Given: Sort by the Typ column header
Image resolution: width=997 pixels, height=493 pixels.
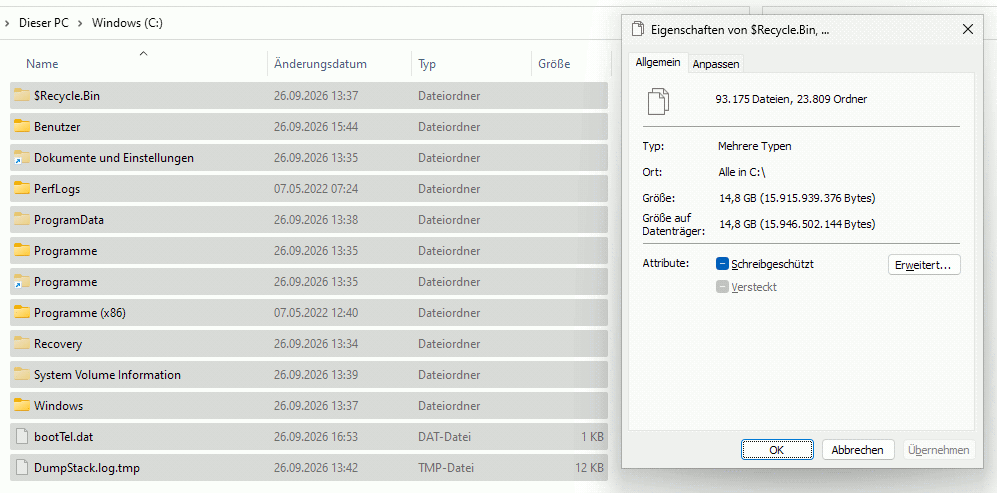Looking at the screenshot, I should (x=427, y=64).
